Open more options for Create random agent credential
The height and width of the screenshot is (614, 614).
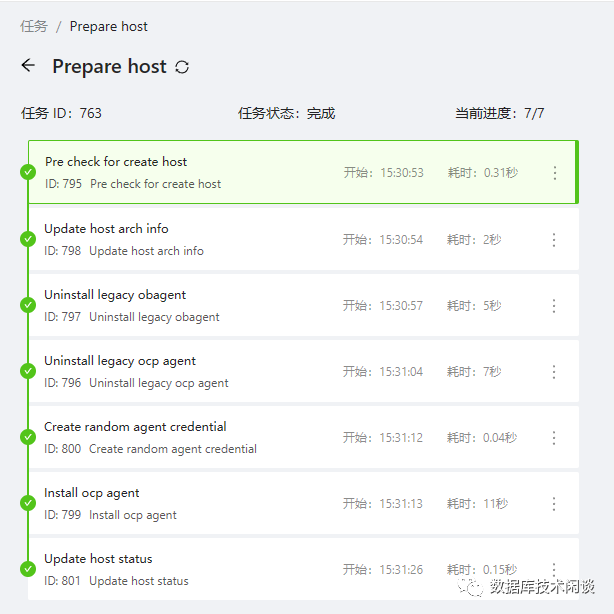pyautogui.click(x=554, y=438)
